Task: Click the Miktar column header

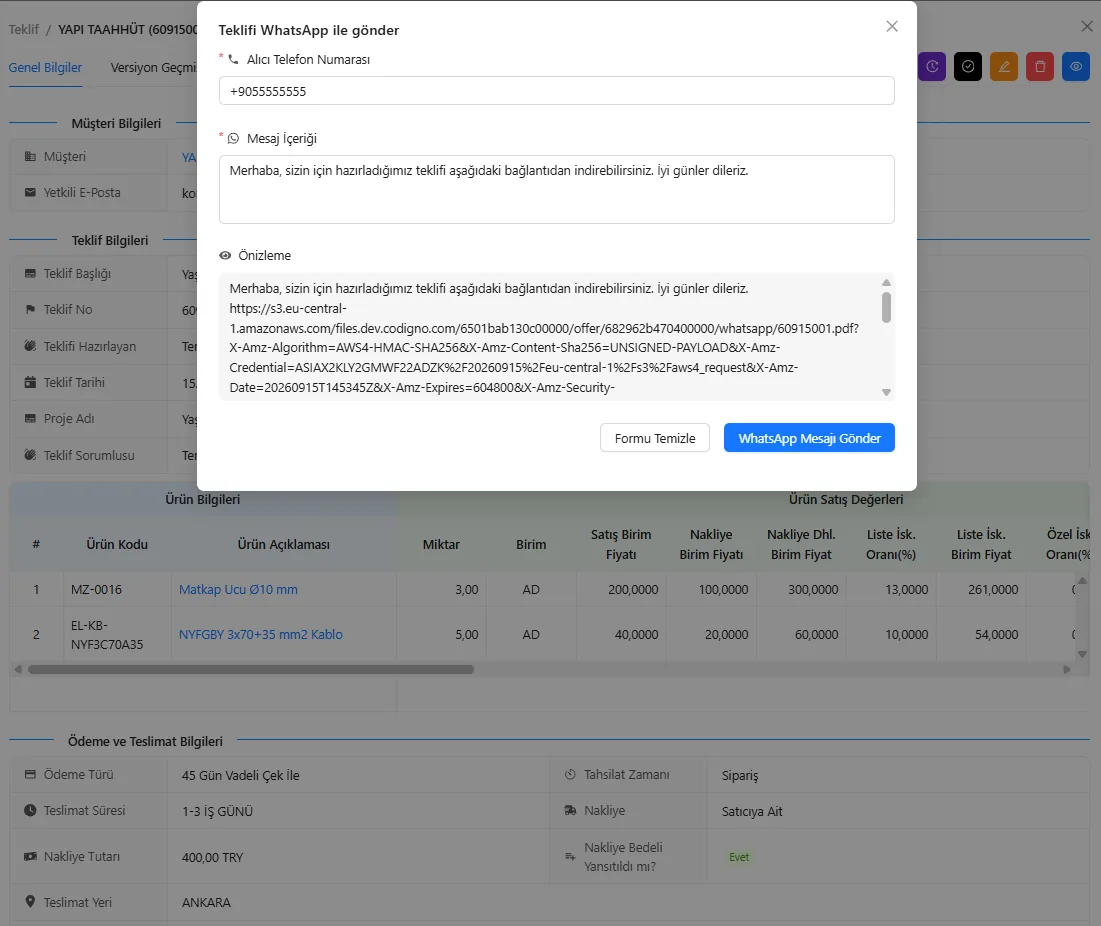Action: 441,545
